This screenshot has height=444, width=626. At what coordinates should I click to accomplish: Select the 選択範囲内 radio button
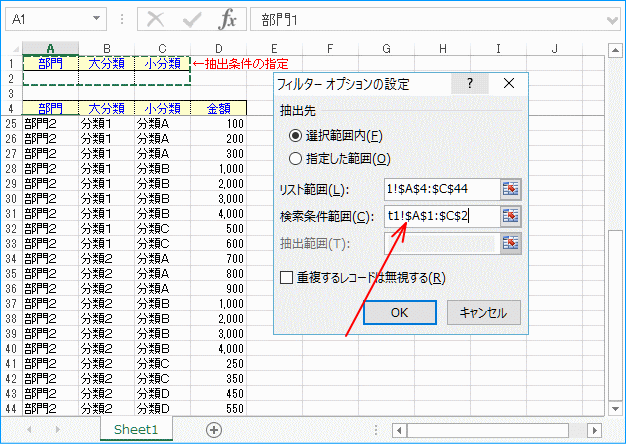pos(295,135)
